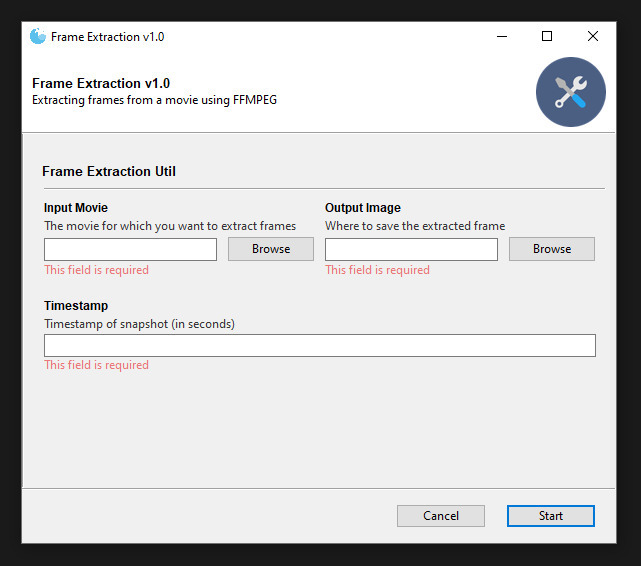
Task: Click the Frame Extraction Util section heading
Action: (x=109, y=171)
